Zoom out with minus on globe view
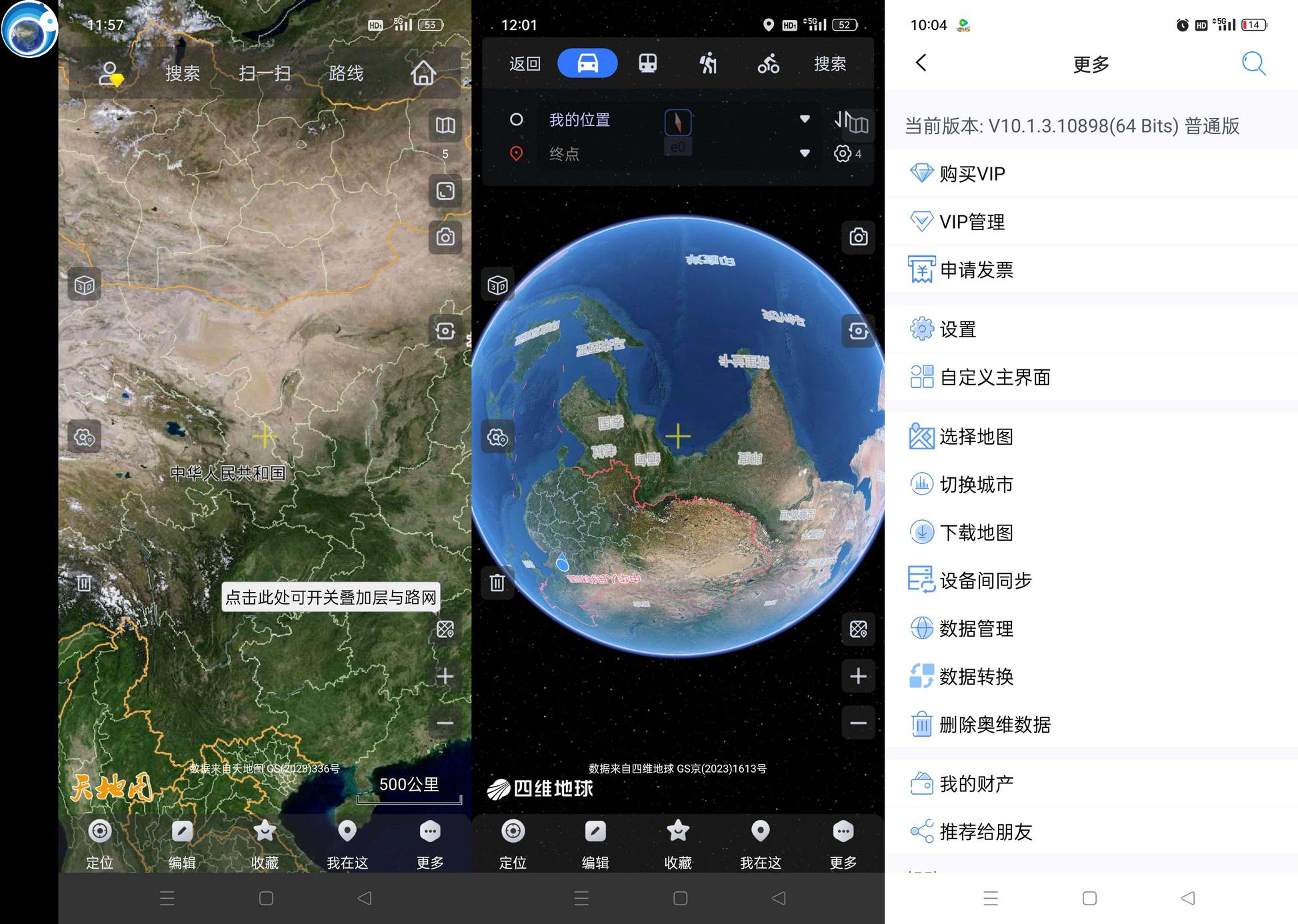 point(858,723)
